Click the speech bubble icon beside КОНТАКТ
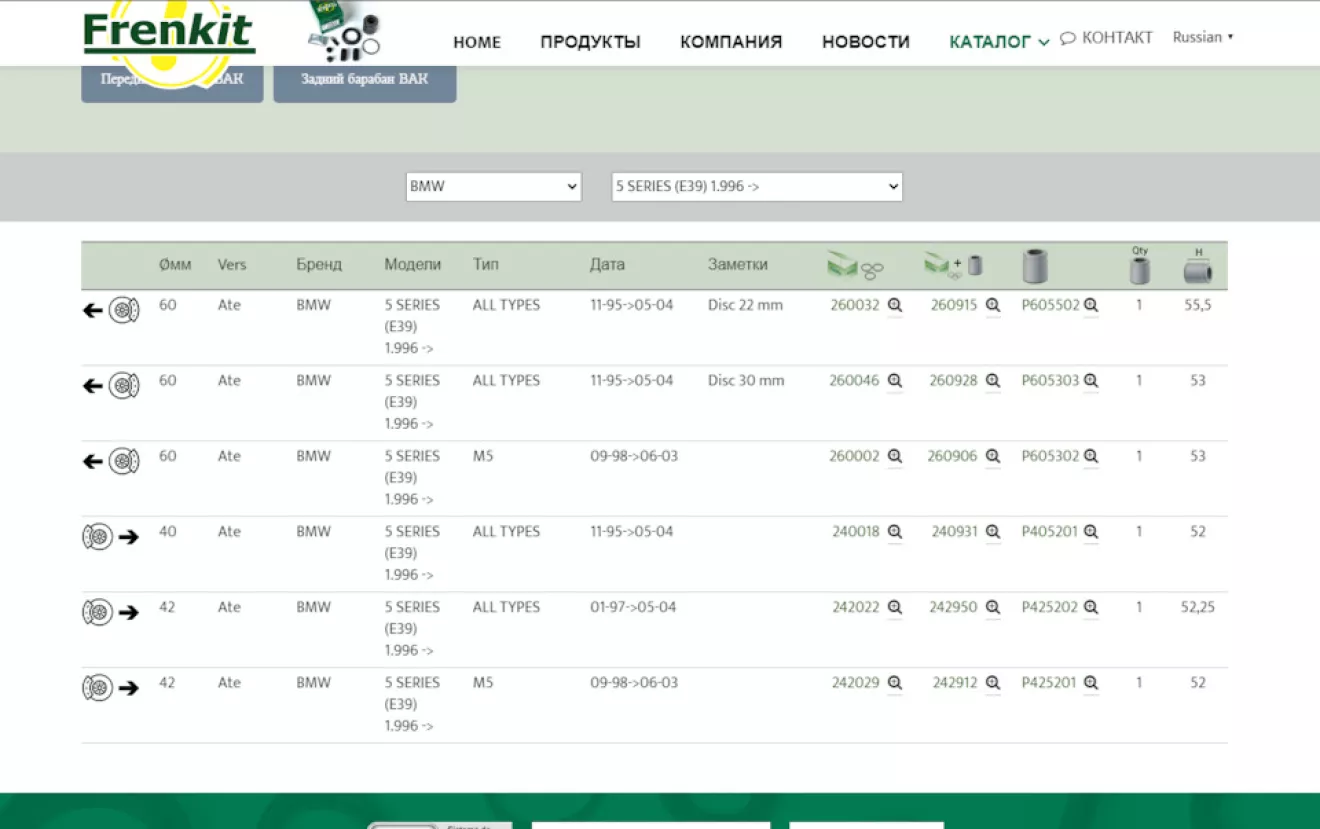The image size is (1320, 829). (1068, 38)
